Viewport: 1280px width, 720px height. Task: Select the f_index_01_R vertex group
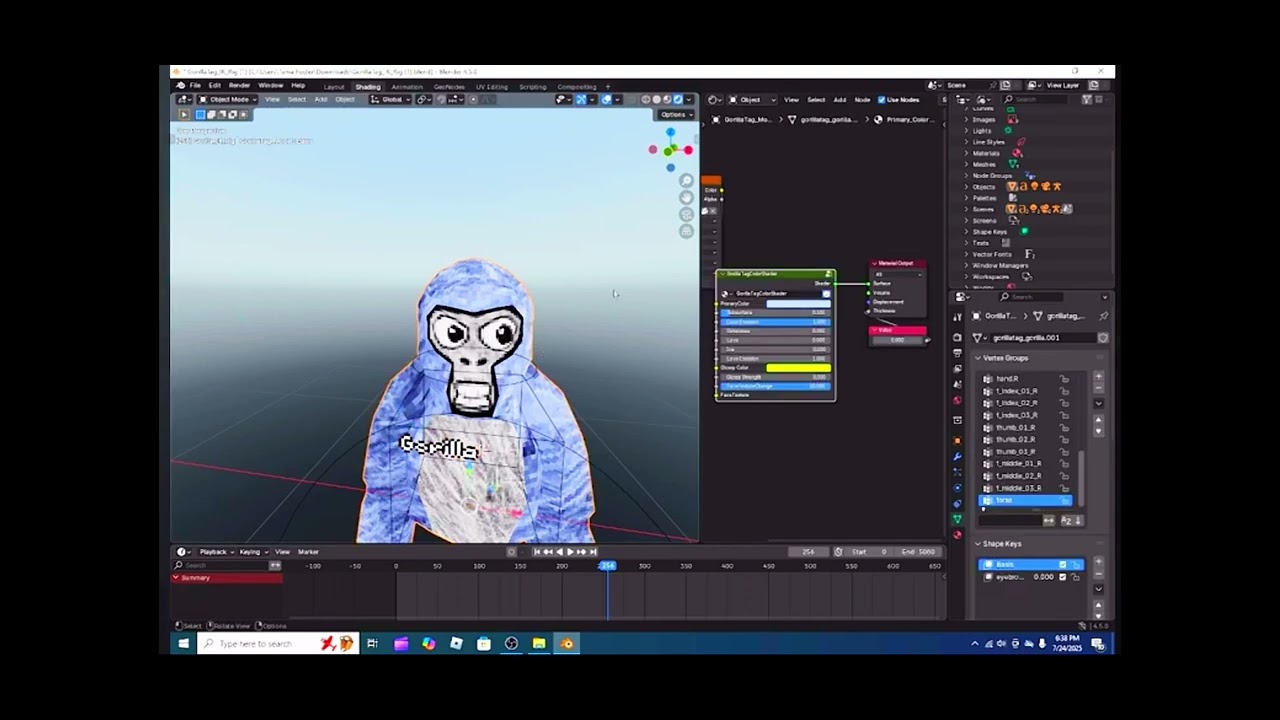coord(1016,391)
